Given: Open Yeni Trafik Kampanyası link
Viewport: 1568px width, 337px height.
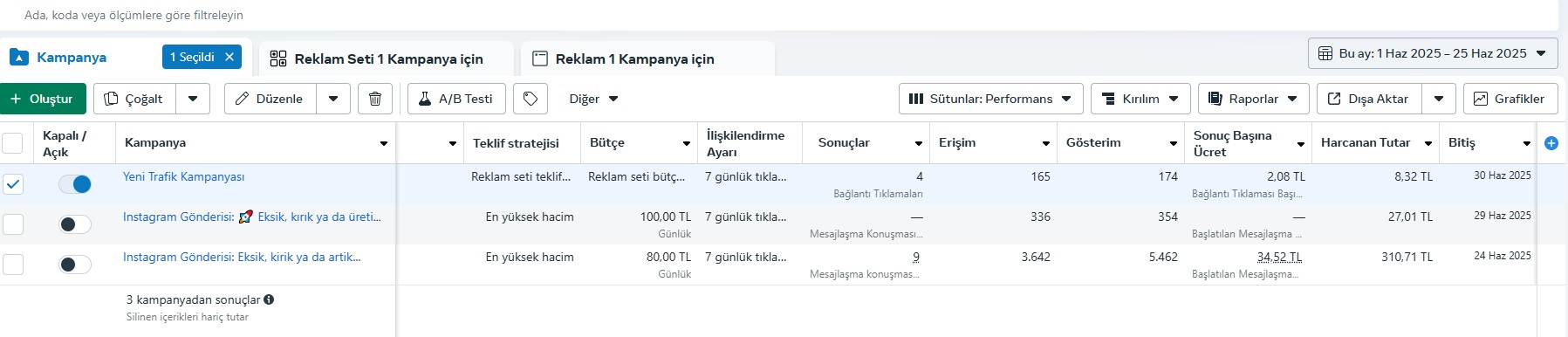Looking at the screenshot, I should point(183,176).
